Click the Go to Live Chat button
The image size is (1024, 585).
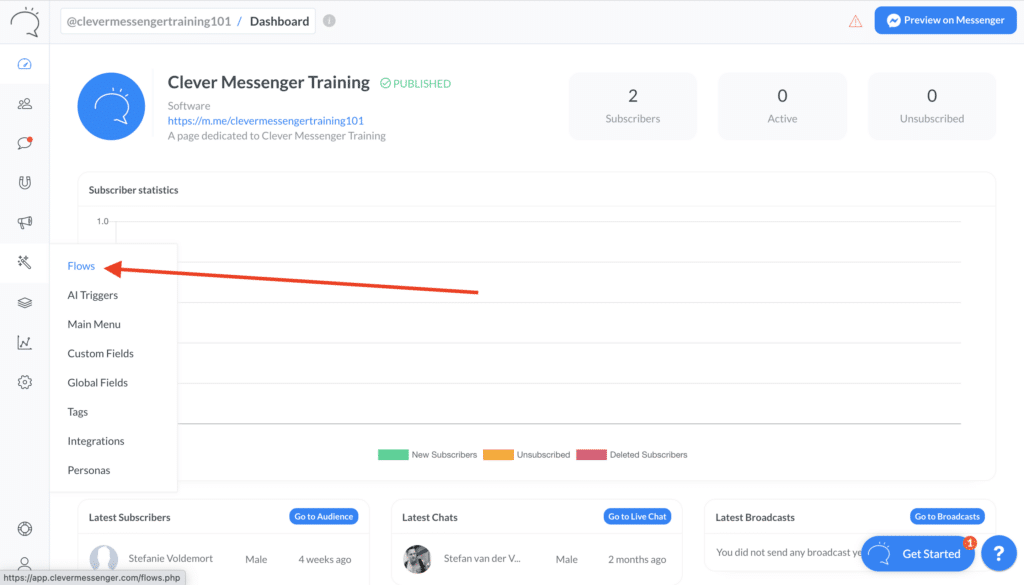pos(637,517)
